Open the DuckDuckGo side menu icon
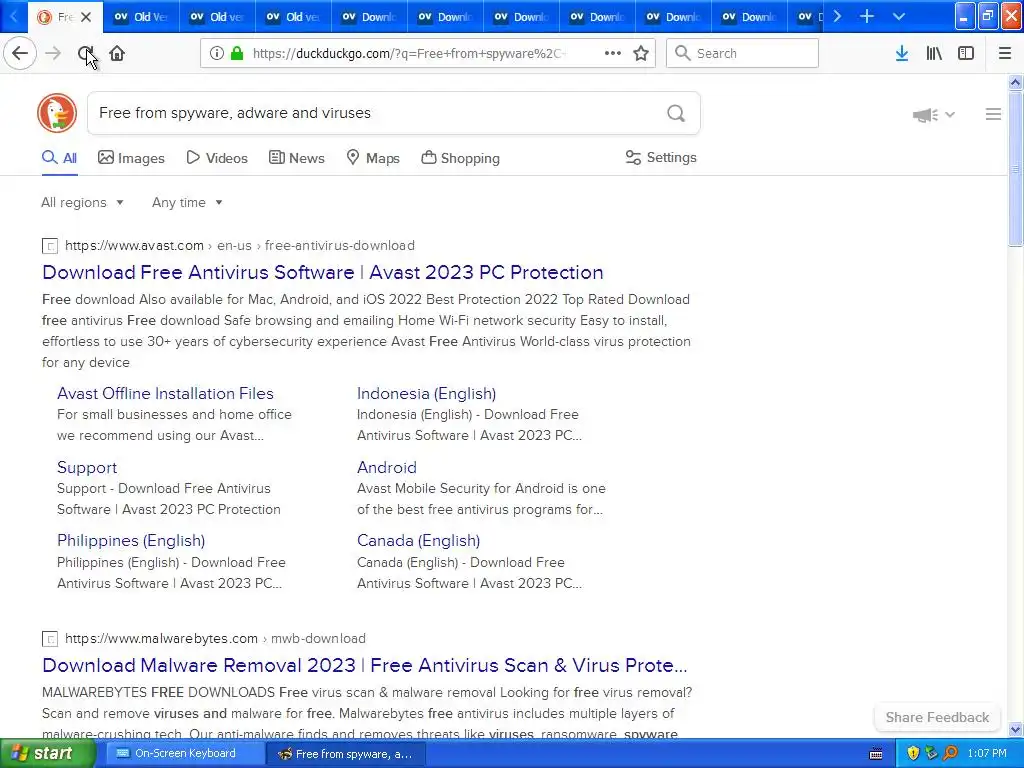 pyautogui.click(x=993, y=114)
